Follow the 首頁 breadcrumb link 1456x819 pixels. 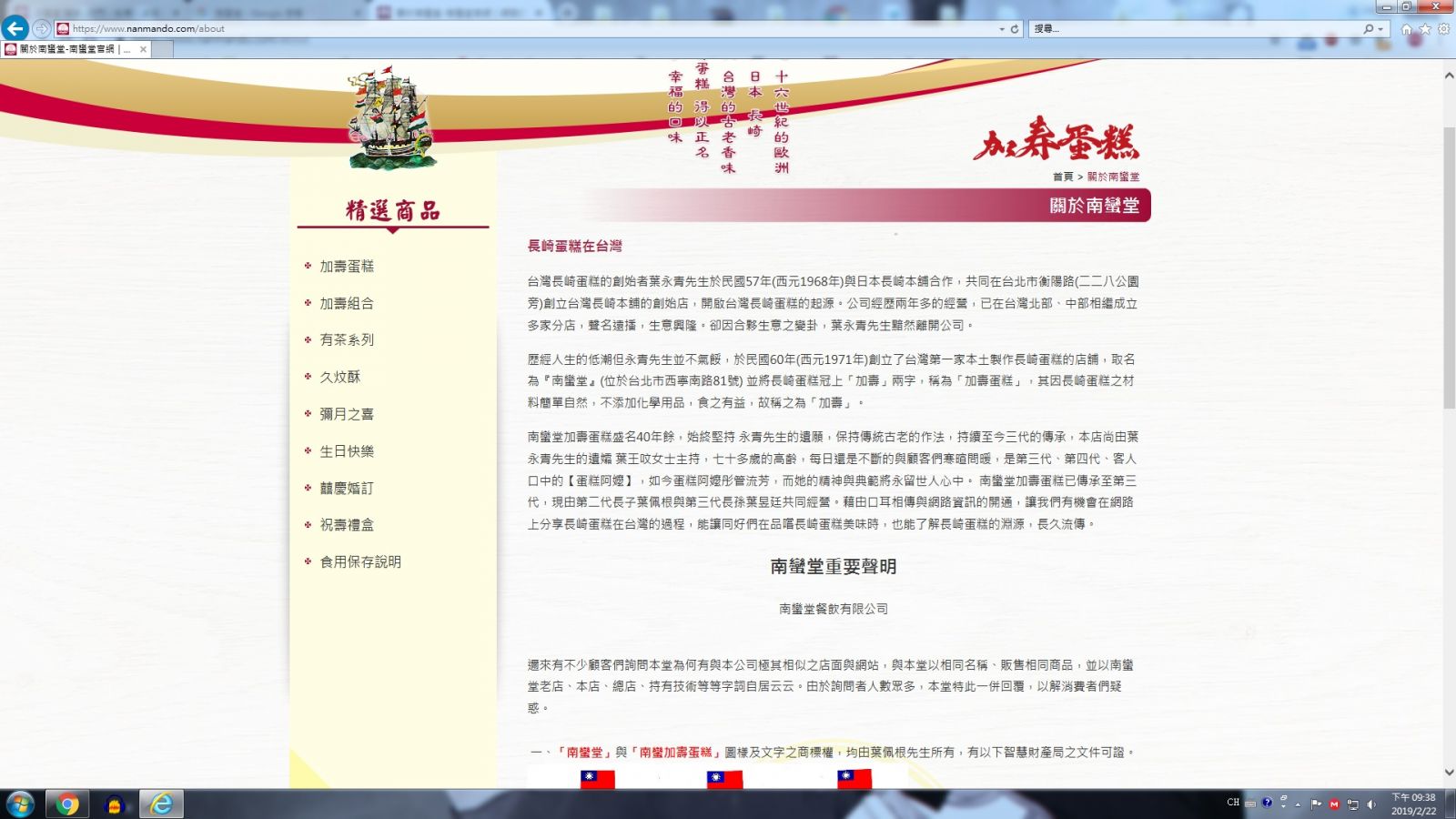1063,177
